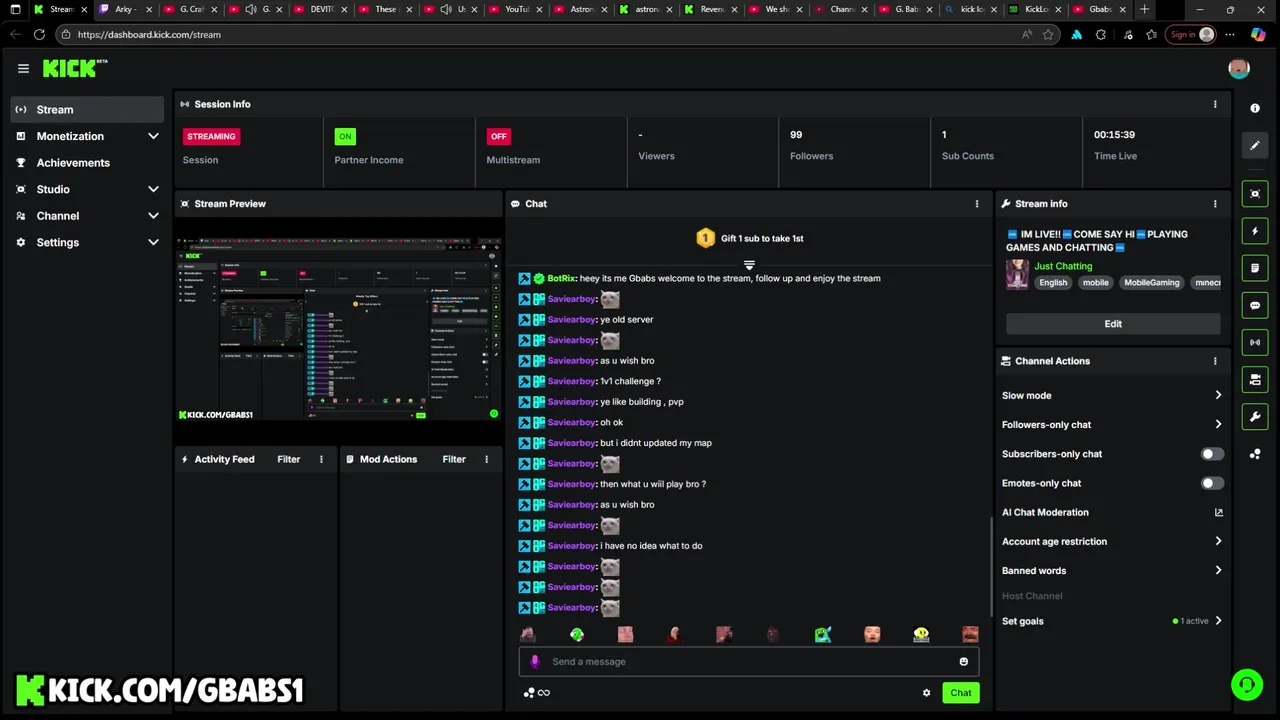The height and width of the screenshot is (720, 1280).
Task: Open Account age restriction options chevron
Action: pyautogui.click(x=1218, y=541)
